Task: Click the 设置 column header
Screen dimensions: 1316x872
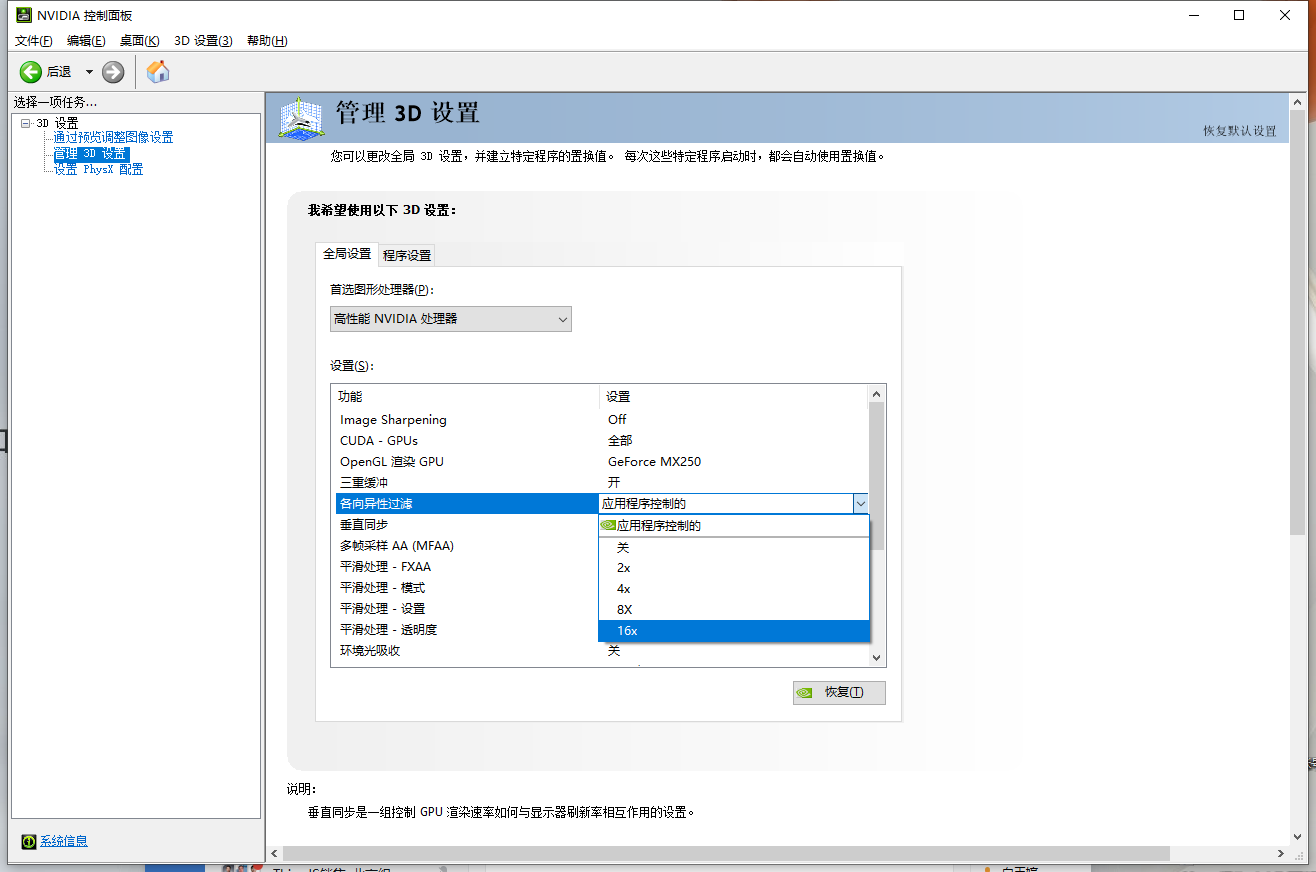Action: pyautogui.click(x=733, y=397)
